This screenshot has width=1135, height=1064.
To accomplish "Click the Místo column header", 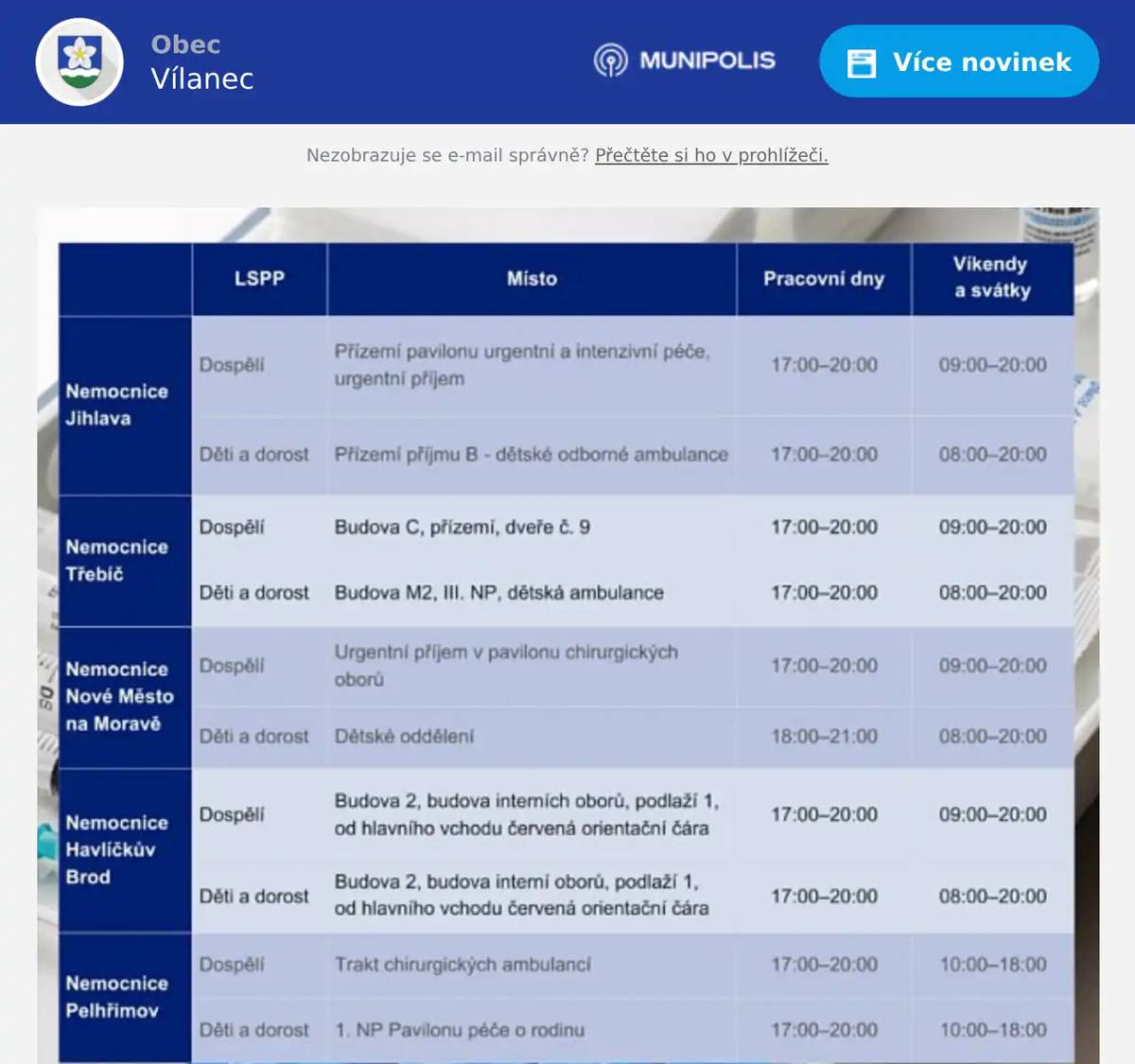I will [532, 279].
